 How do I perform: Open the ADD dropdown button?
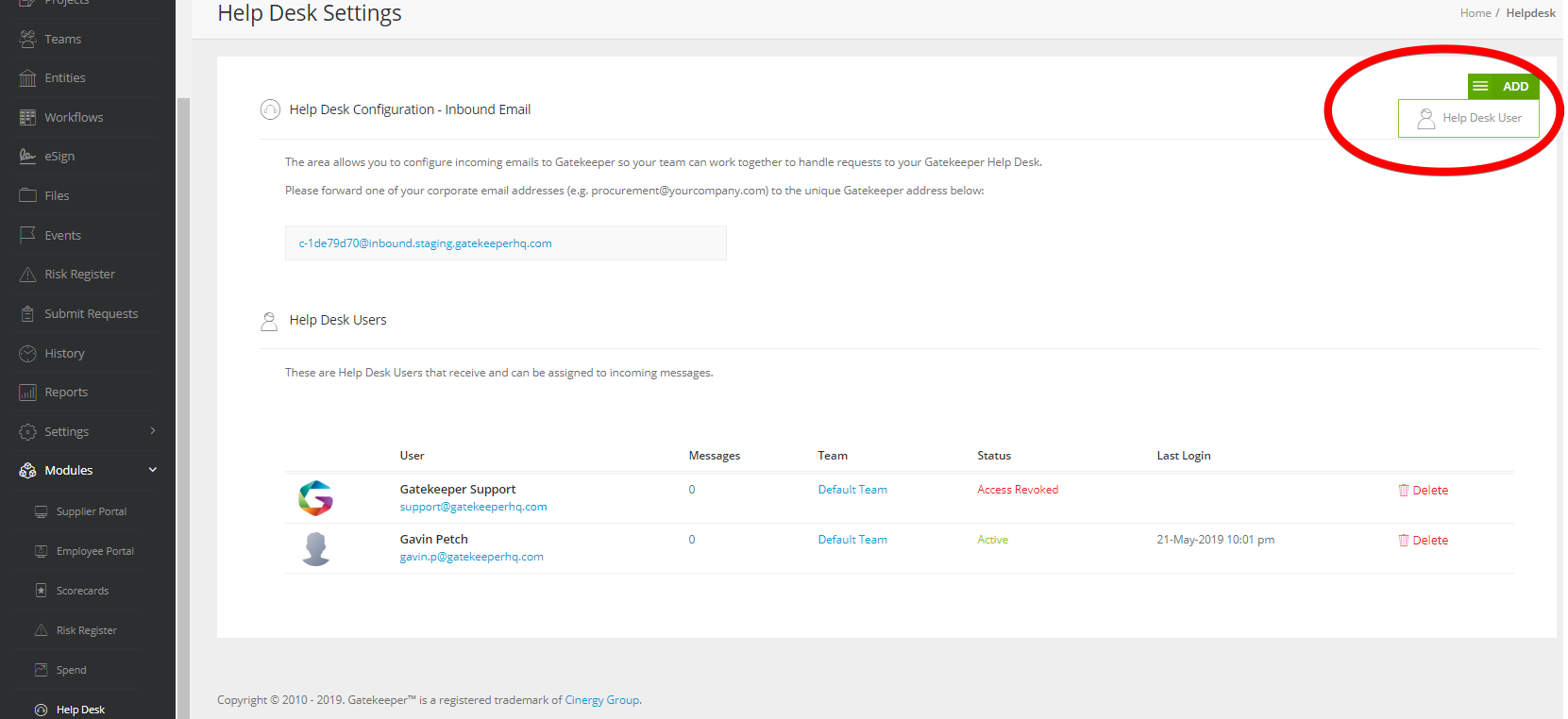point(1504,86)
